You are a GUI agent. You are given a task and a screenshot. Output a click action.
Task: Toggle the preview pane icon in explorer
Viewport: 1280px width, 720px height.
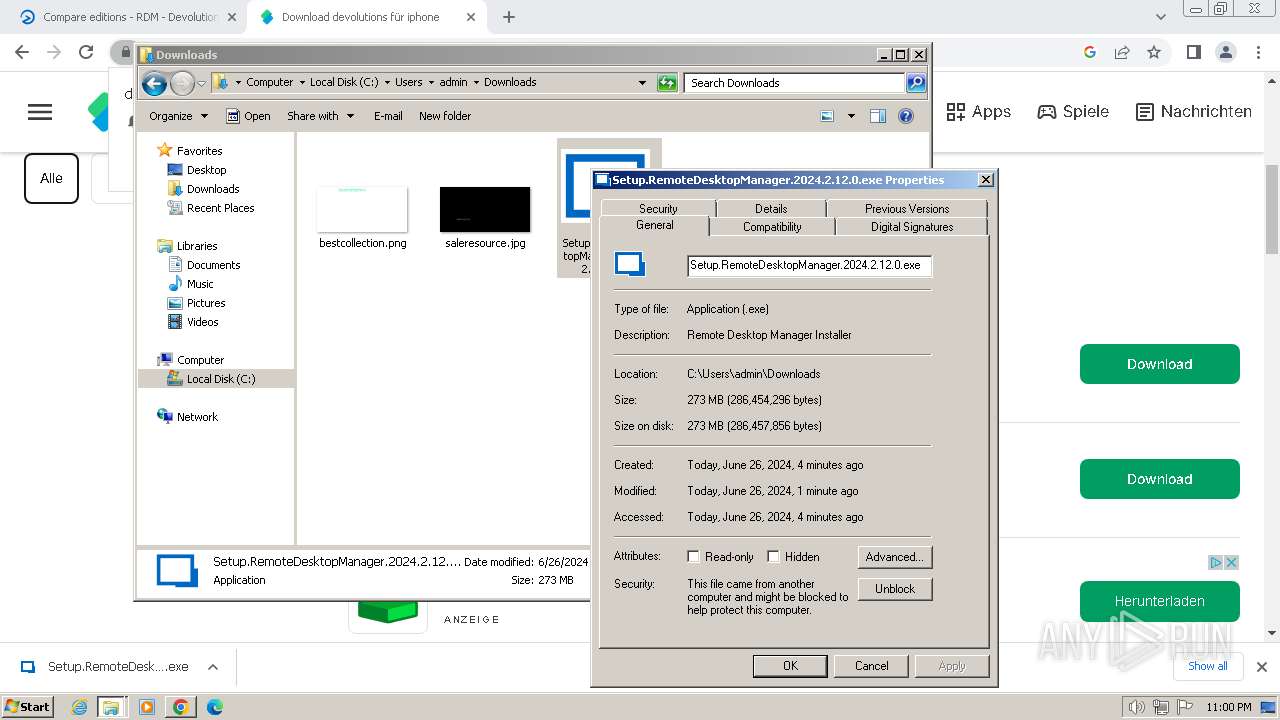click(878, 116)
